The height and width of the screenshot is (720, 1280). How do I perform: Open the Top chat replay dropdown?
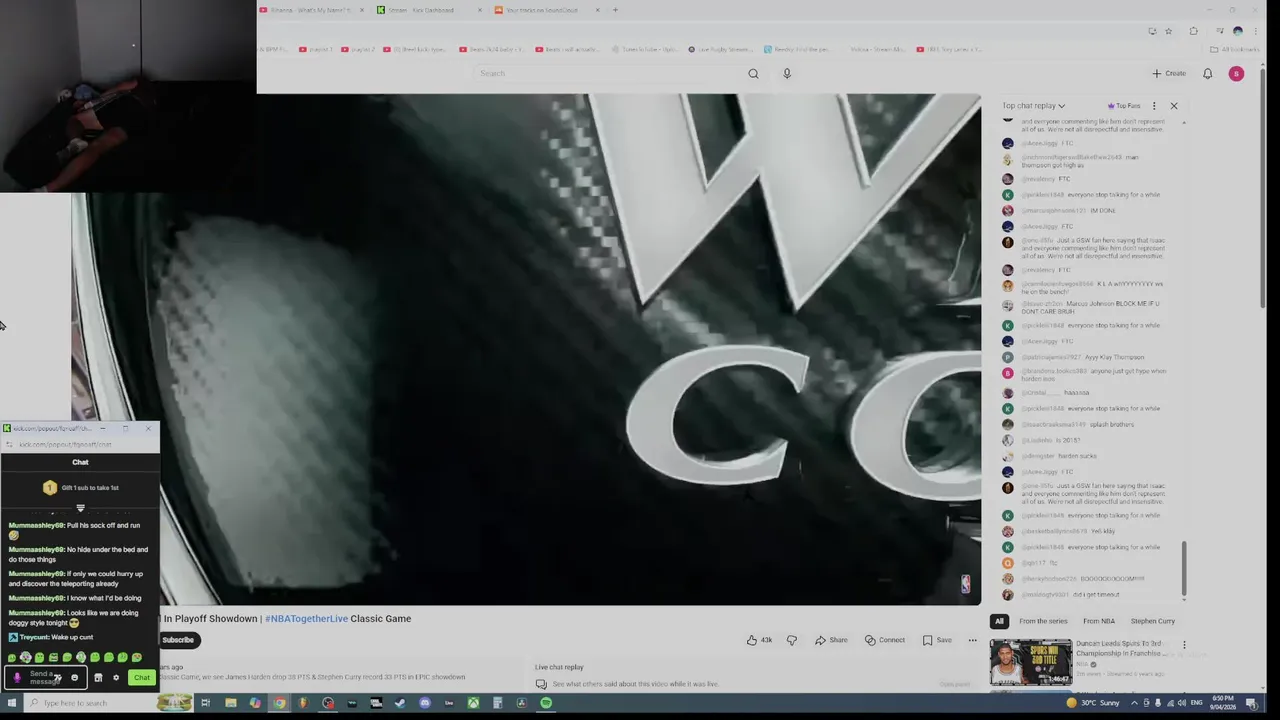point(1033,105)
